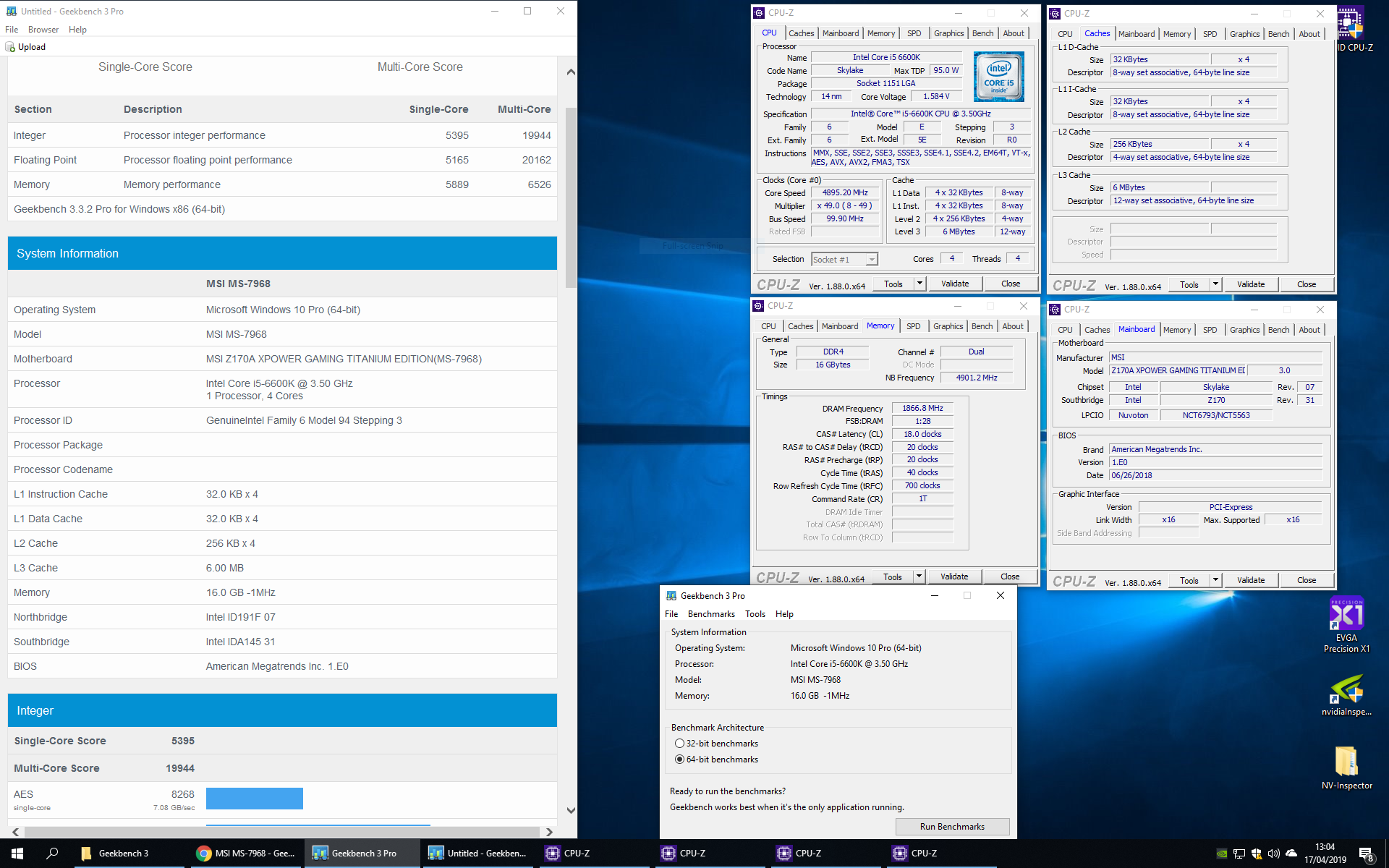This screenshot has width=1389, height=868.
Task: Open Tools menu in Geekbench 3 Pro dialog
Action: point(755,614)
